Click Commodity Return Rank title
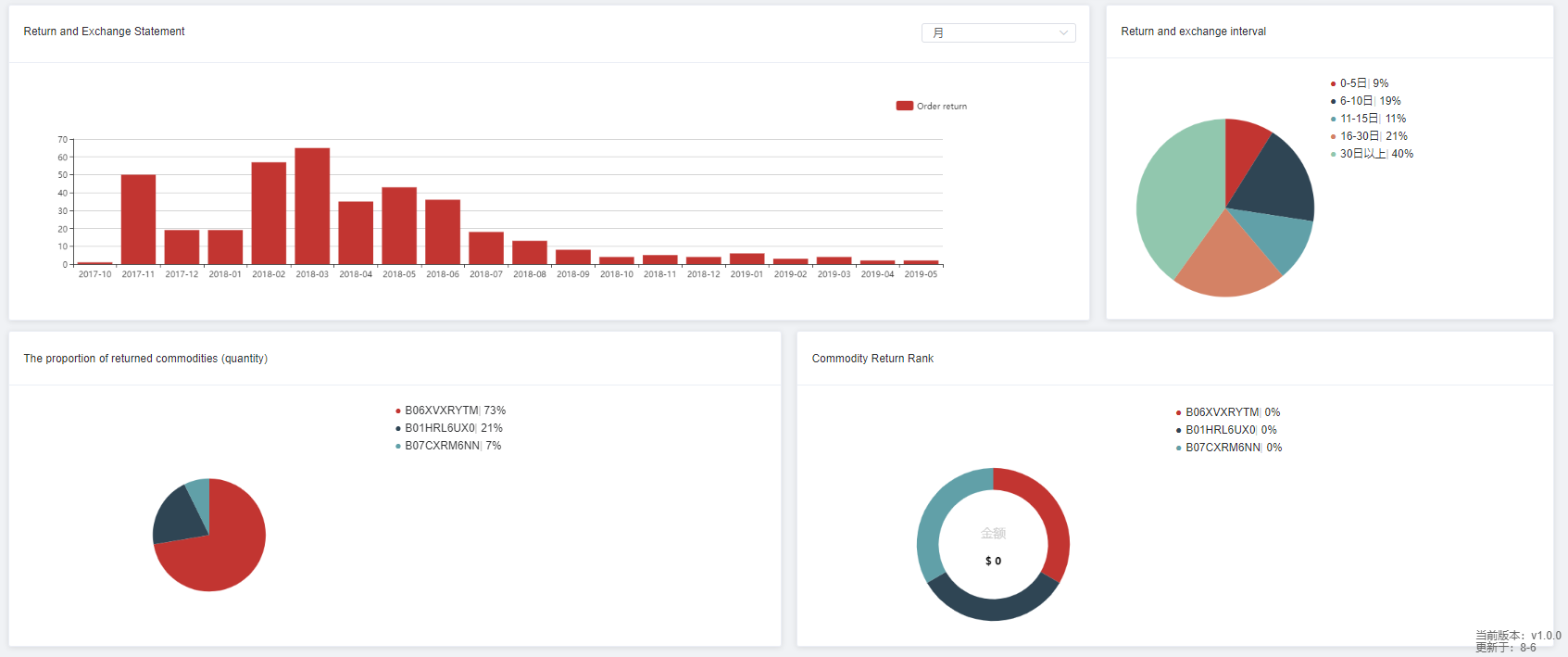This screenshot has width=1568, height=657. [872, 359]
